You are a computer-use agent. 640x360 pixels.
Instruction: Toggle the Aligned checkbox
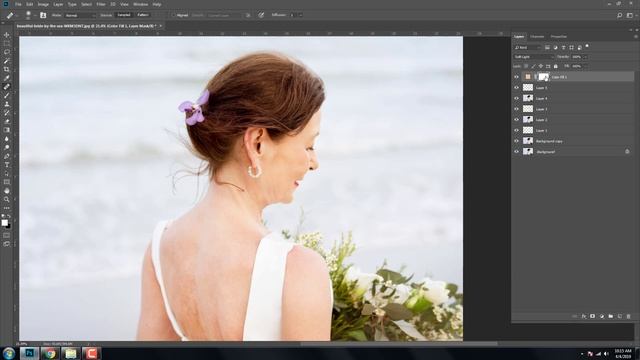(x=173, y=15)
